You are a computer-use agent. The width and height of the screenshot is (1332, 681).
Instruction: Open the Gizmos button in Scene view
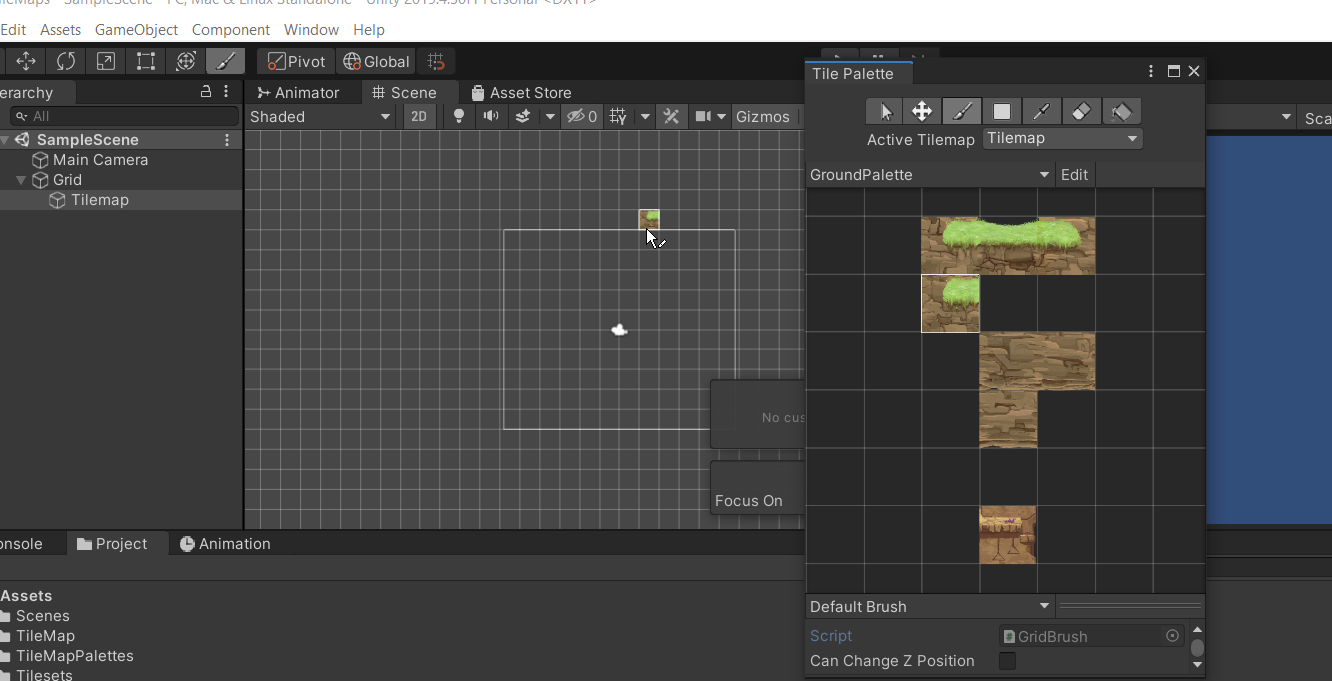pyautogui.click(x=763, y=116)
